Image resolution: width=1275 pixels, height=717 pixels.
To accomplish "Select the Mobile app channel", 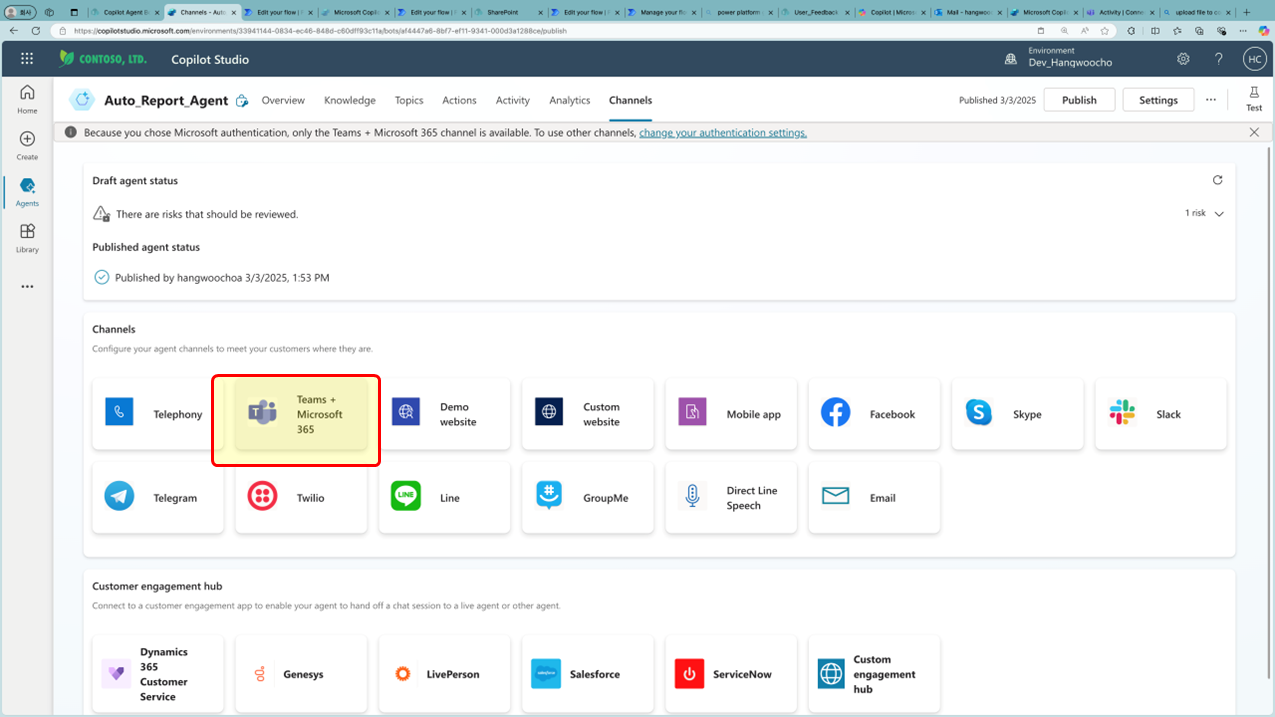I will point(731,414).
